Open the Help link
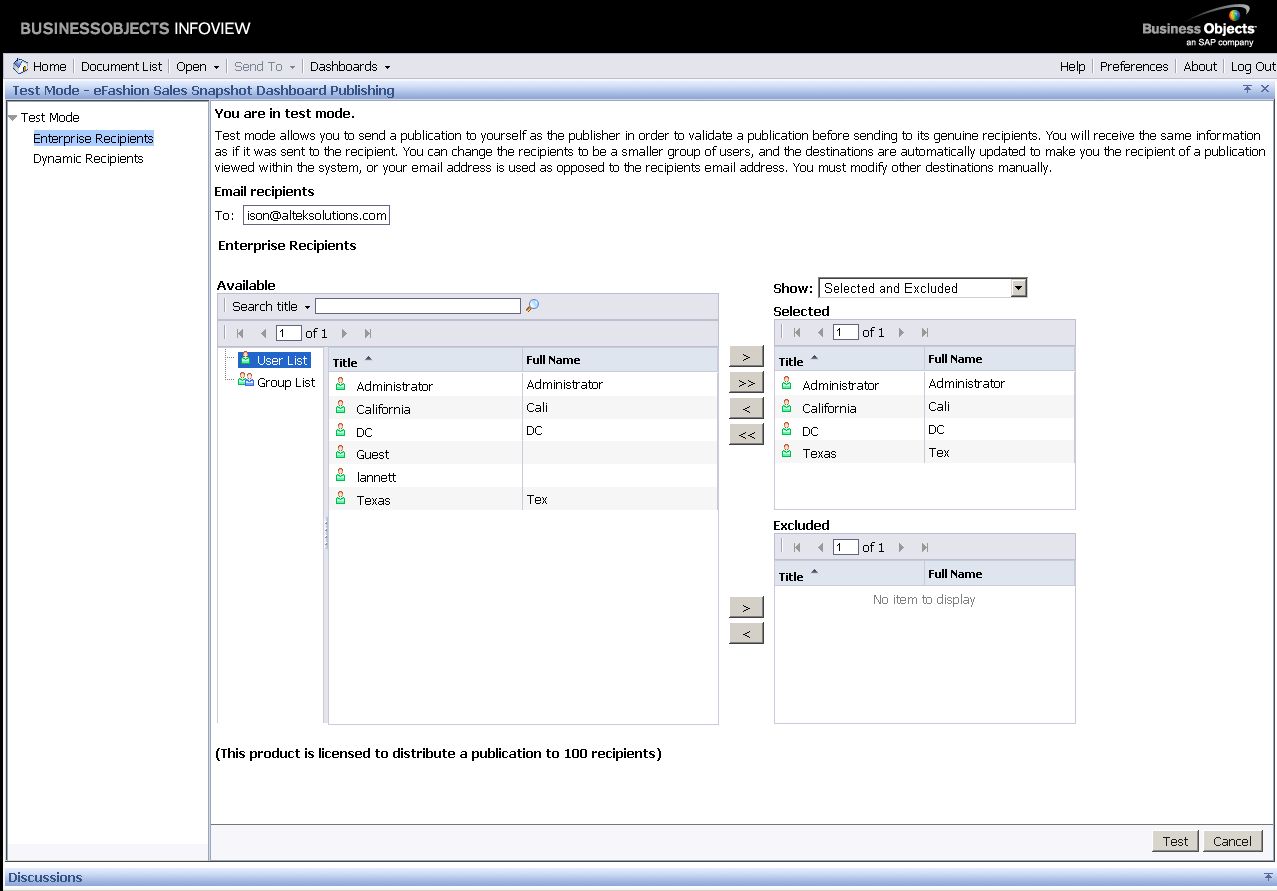This screenshot has height=891, width=1277. (x=1072, y=66)
